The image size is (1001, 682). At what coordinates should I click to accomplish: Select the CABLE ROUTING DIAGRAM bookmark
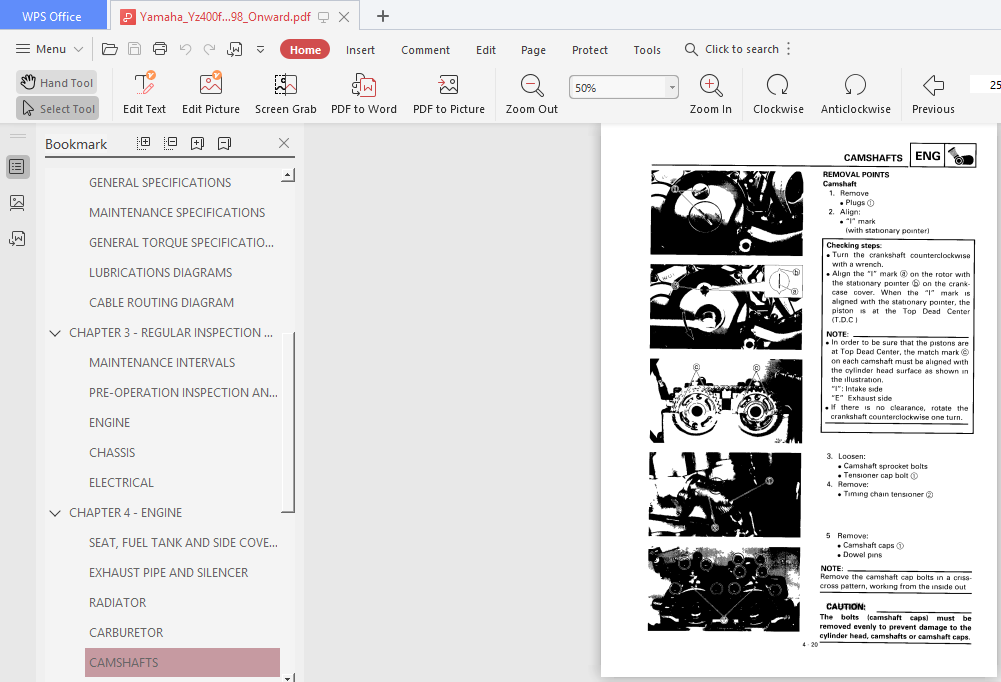click(x=161, y=303)
